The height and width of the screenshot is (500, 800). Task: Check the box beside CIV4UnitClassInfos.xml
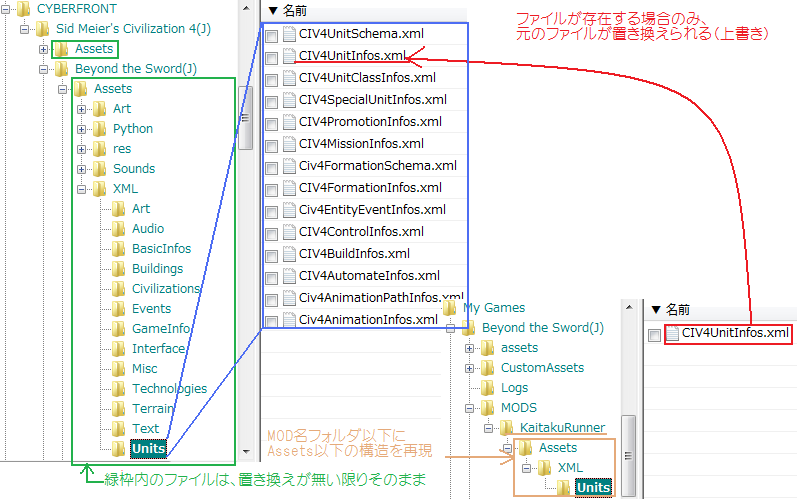click(x=272, y=78)
